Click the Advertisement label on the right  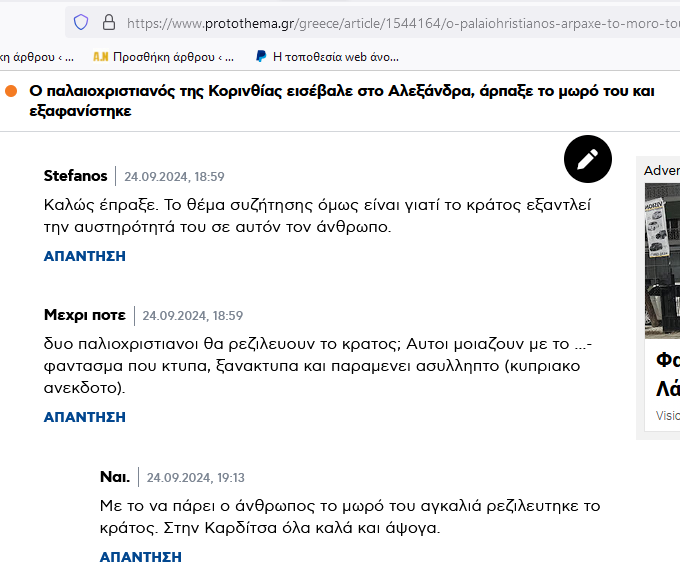662,170
